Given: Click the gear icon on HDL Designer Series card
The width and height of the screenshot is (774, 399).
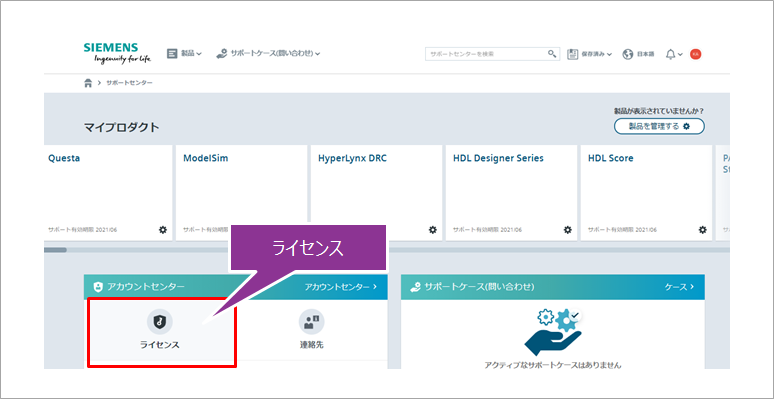Looking at the screenshot, I should [568, 230].
